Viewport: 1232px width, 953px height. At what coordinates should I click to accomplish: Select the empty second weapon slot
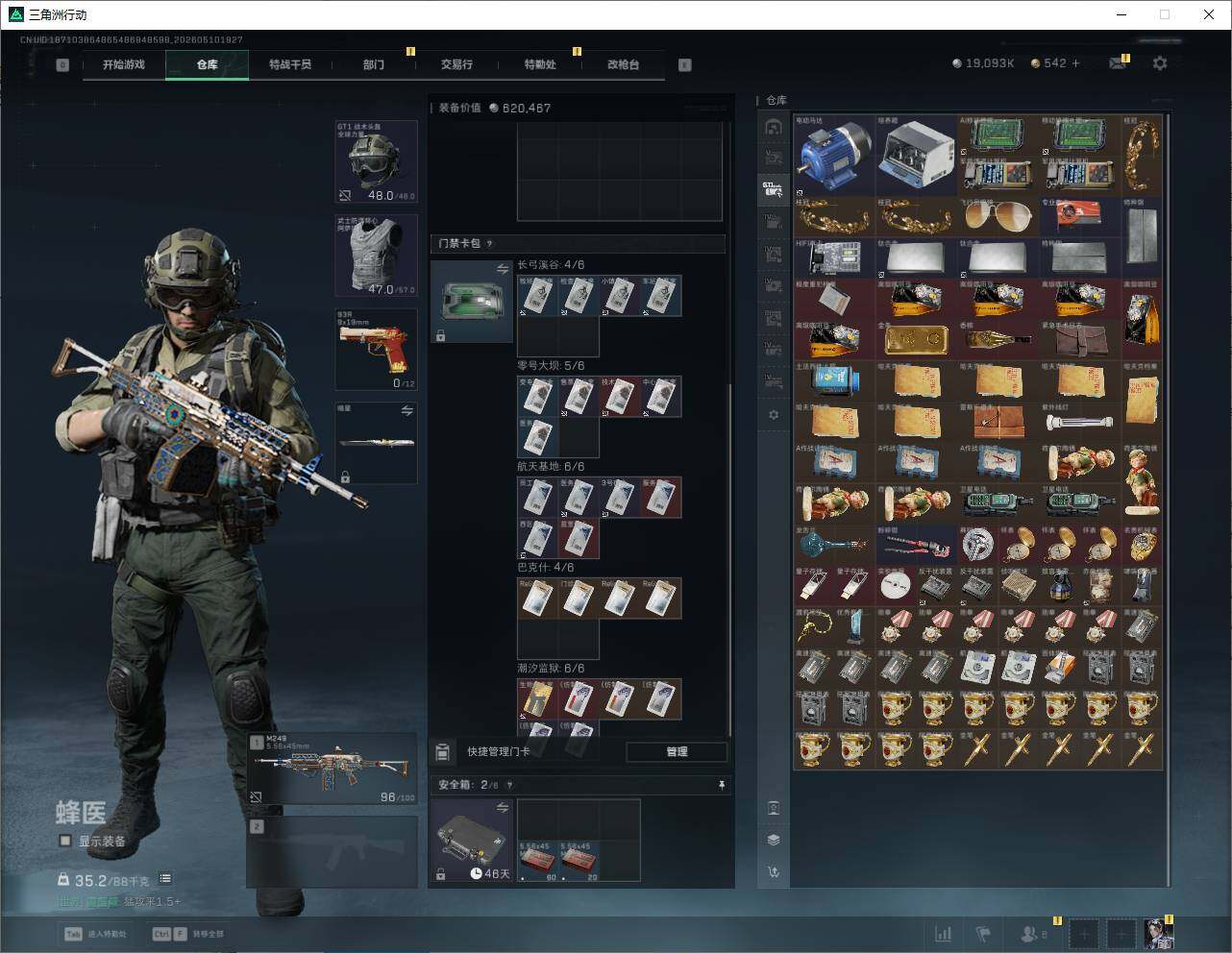pos(333,851)
